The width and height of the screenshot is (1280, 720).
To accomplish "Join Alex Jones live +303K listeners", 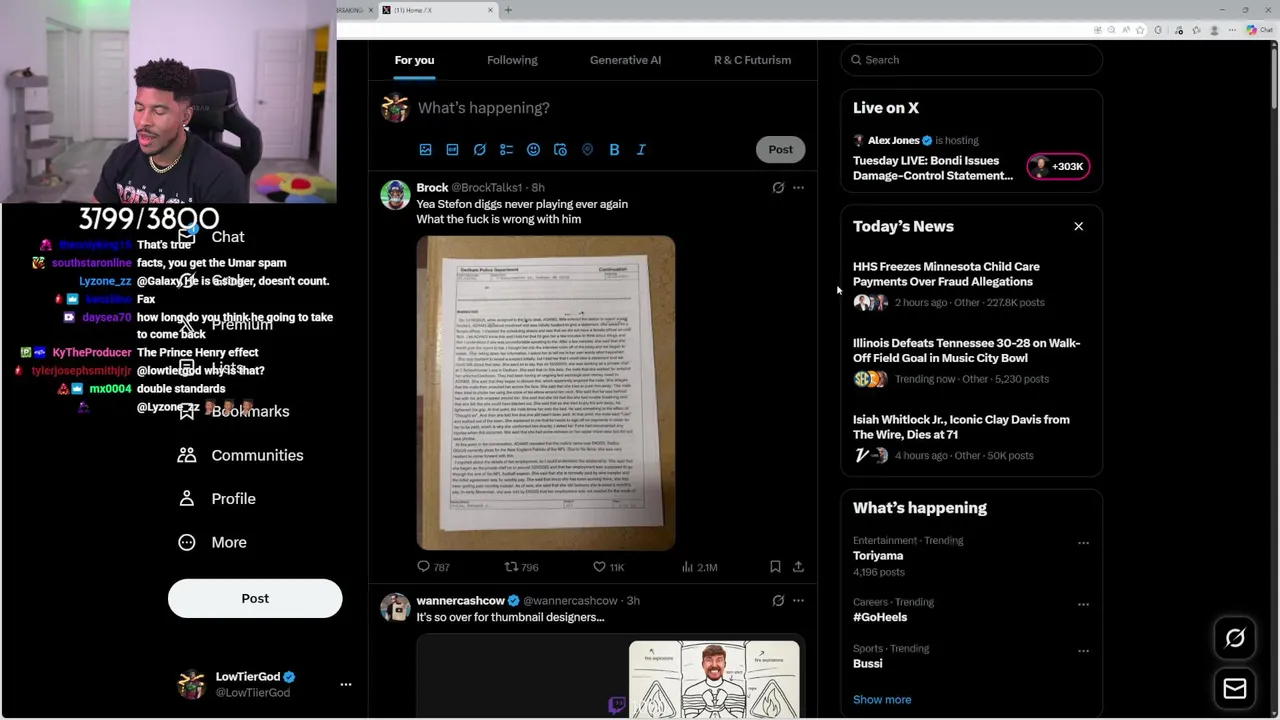I will click(1058, 167).
